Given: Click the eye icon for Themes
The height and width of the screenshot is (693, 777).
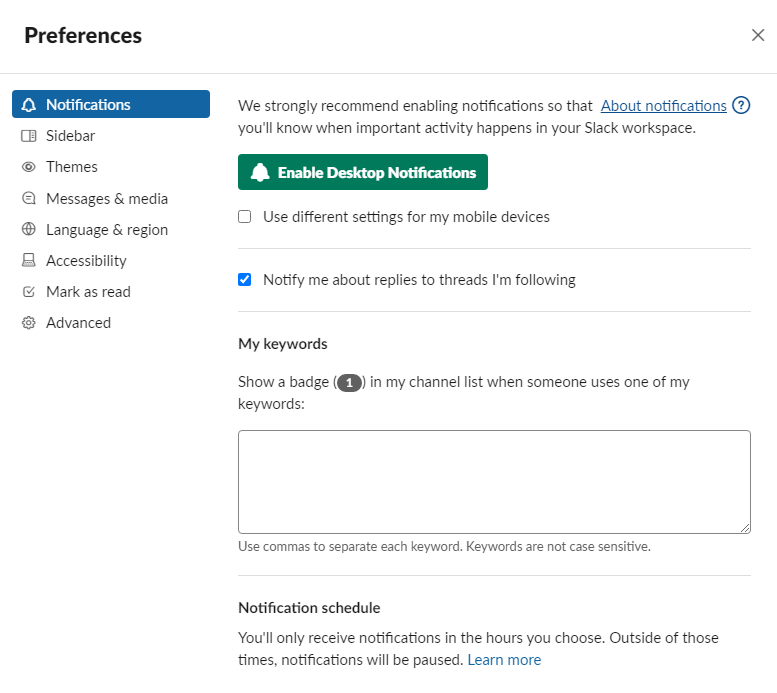Looking at the screenshot, I should click(29, 167).
